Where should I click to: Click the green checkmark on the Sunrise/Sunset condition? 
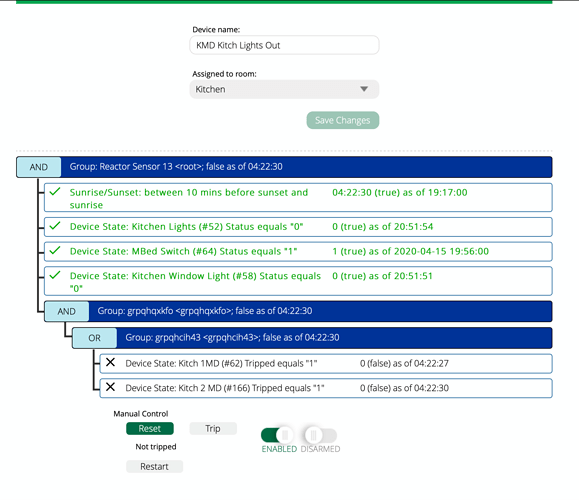[x=55, y=192]
